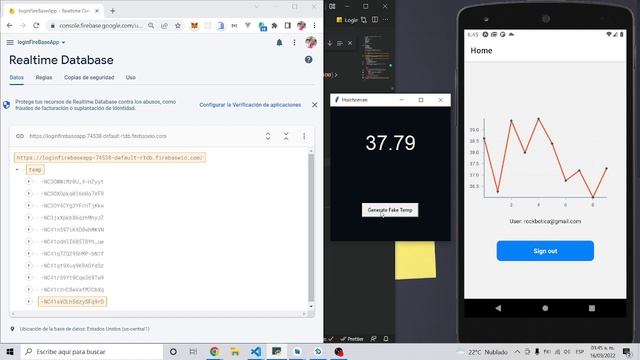Open the Login editor tab in VS Code
Screen dimensions: 640x360
coord(347,20)
